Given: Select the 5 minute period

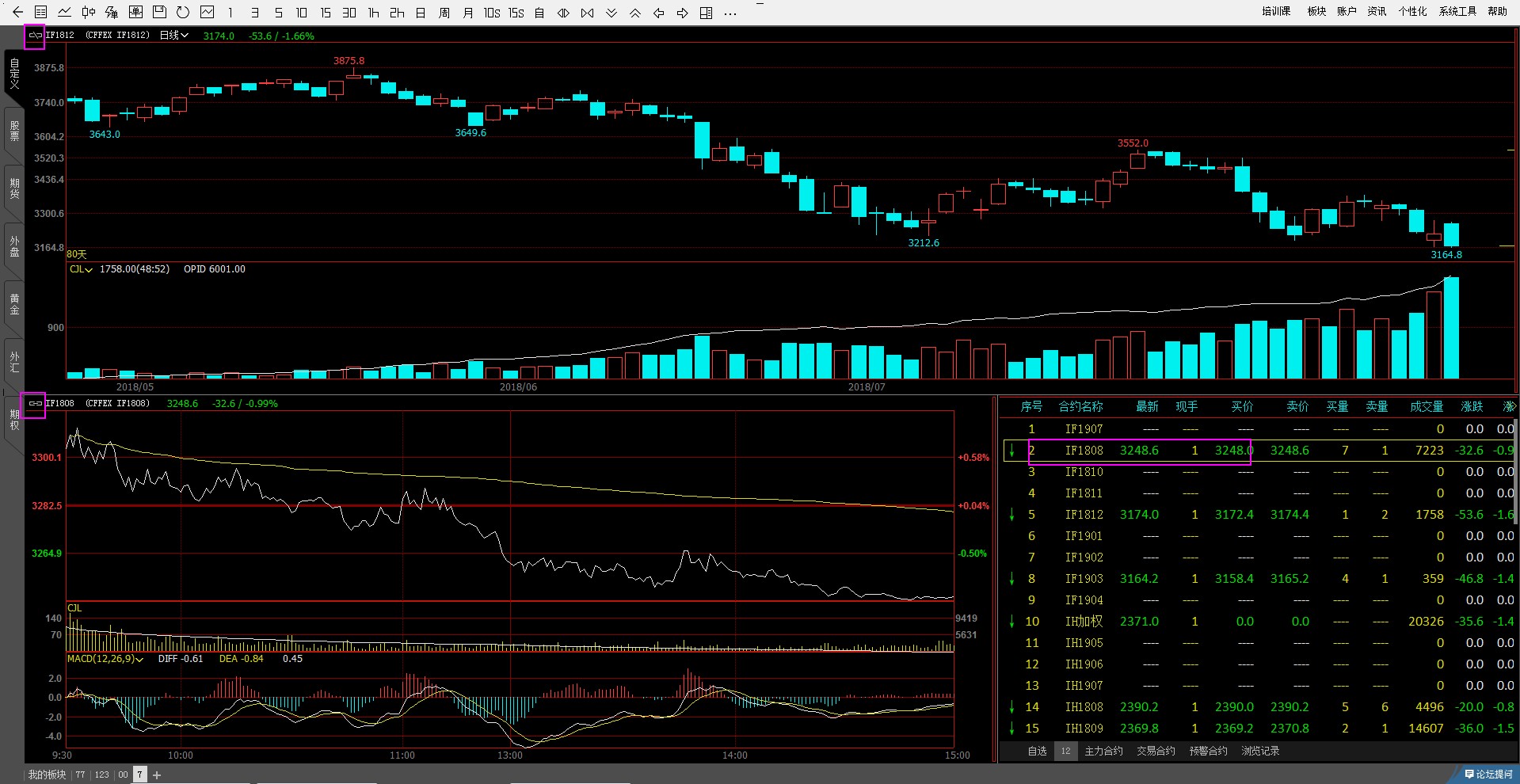Looking at the screenshot, I should [x=278, y=13].
